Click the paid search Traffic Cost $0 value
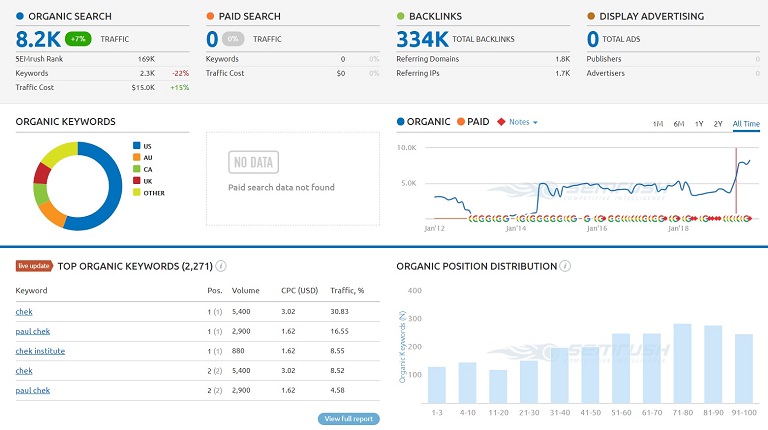Screen dimensions: 768x430 click(x=341, y=73)
